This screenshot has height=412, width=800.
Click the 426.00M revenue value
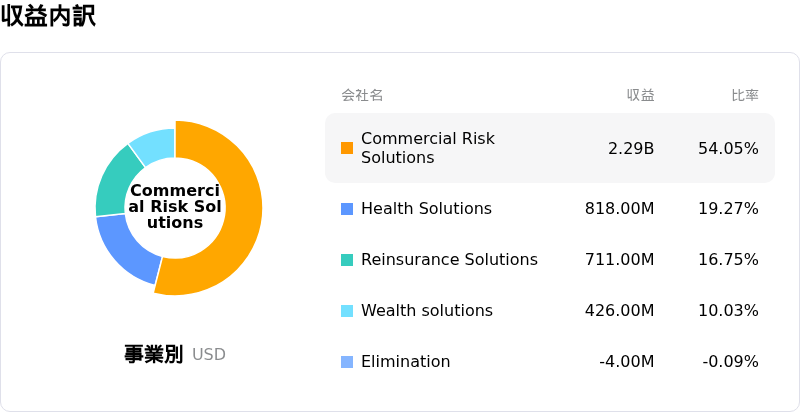619,311
